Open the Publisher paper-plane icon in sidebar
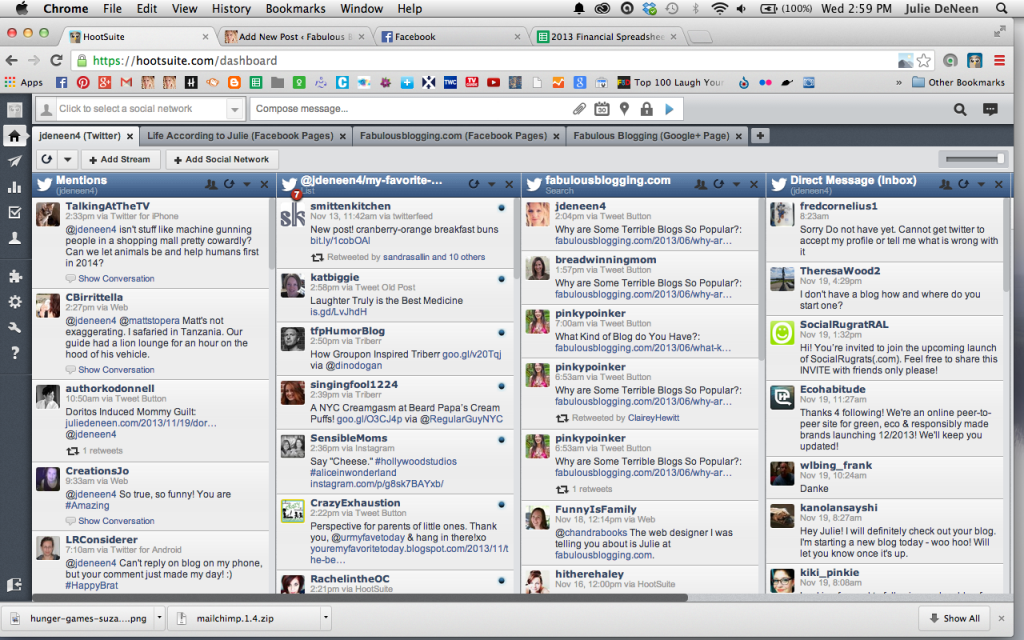1024x640 pixels. click(x=14, y=161)
